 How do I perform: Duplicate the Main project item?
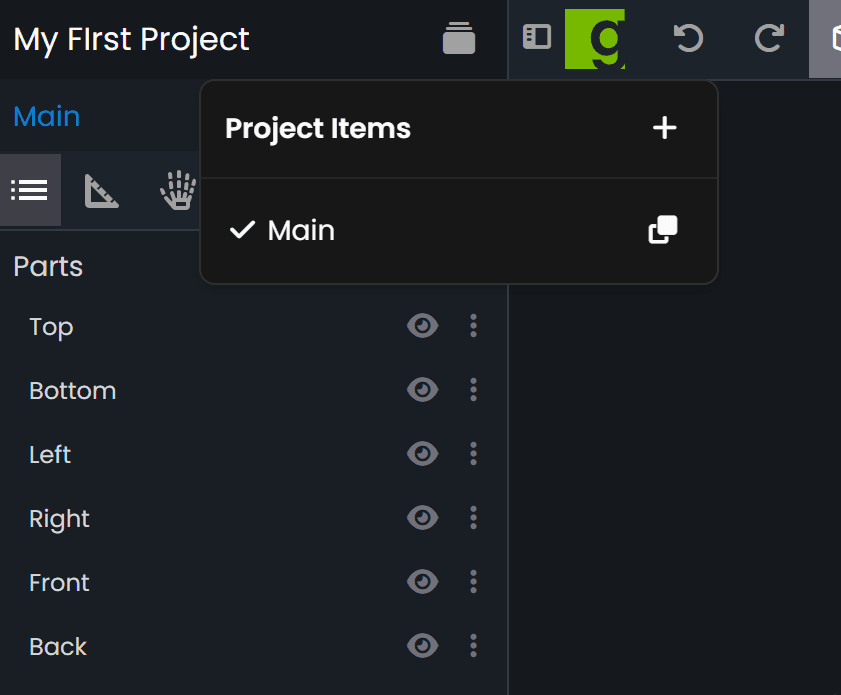click(x=662, y=229)
